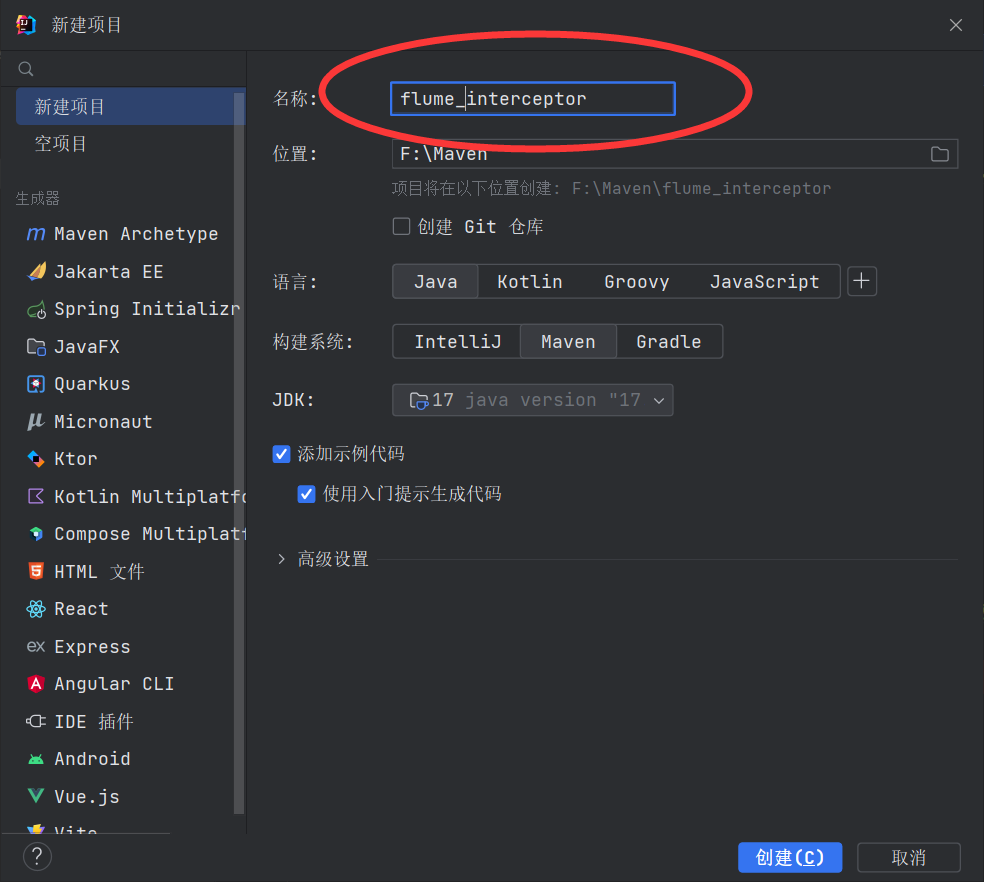
Task: Choose Gradle as build system
Action: (x=669, y=342)
